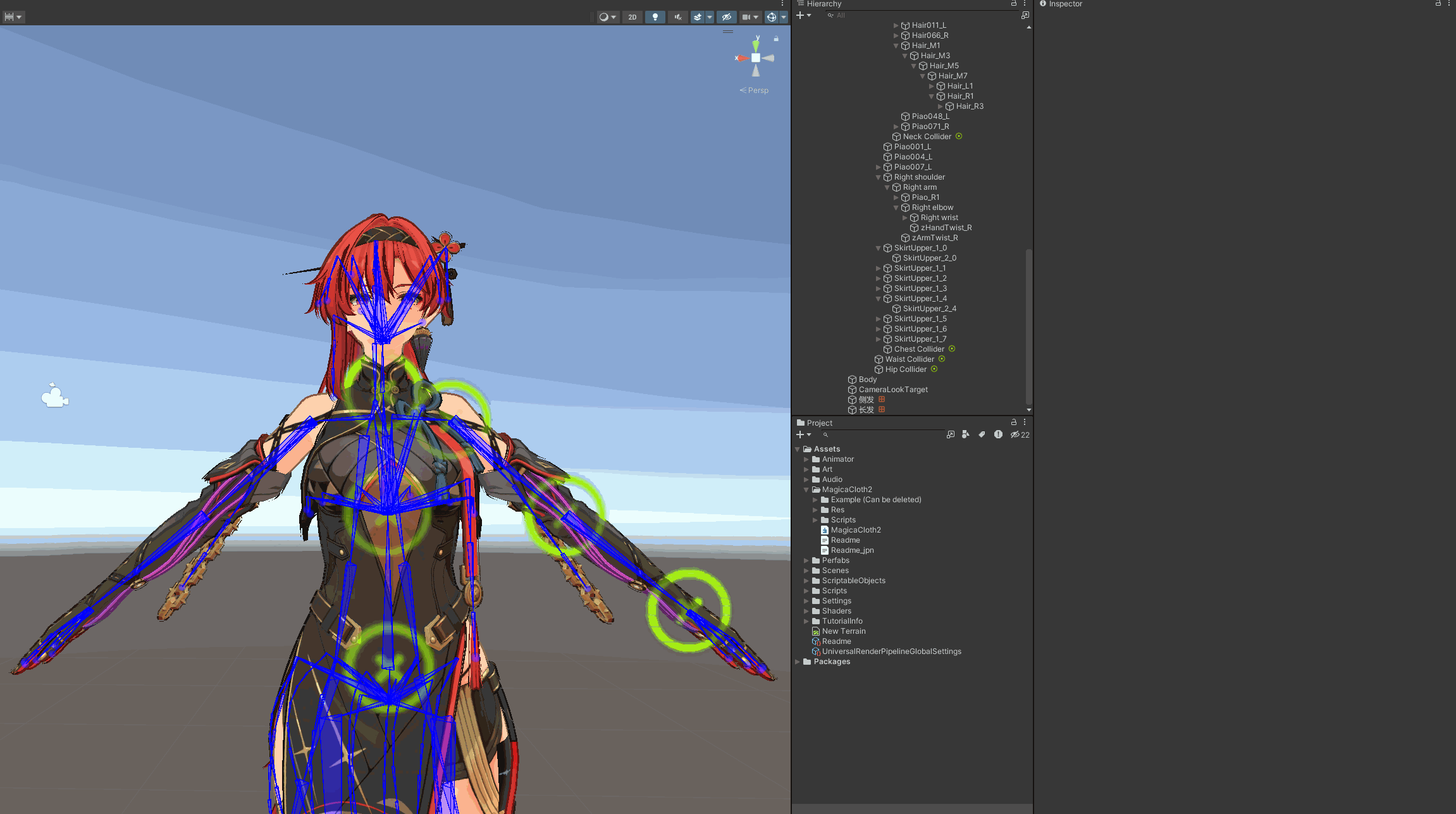Toggle hidden objects visibility in Scene view

pyautogui.click(x=726, y=17)
